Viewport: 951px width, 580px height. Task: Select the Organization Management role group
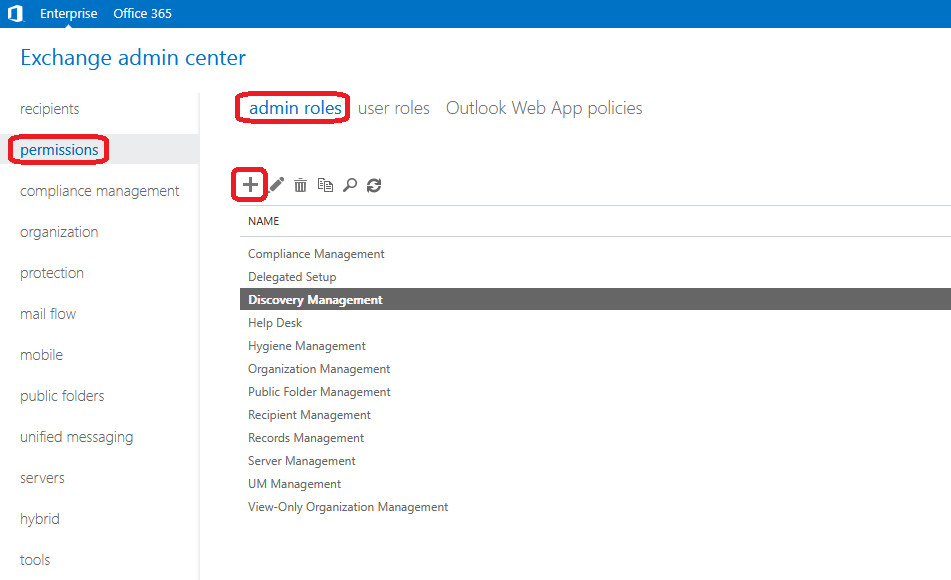pyautogui.click(x=319, y=369)
